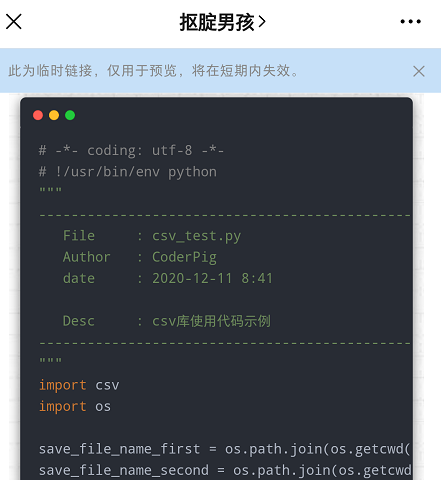Tap the csv_test.py file name text

[196, 236]
